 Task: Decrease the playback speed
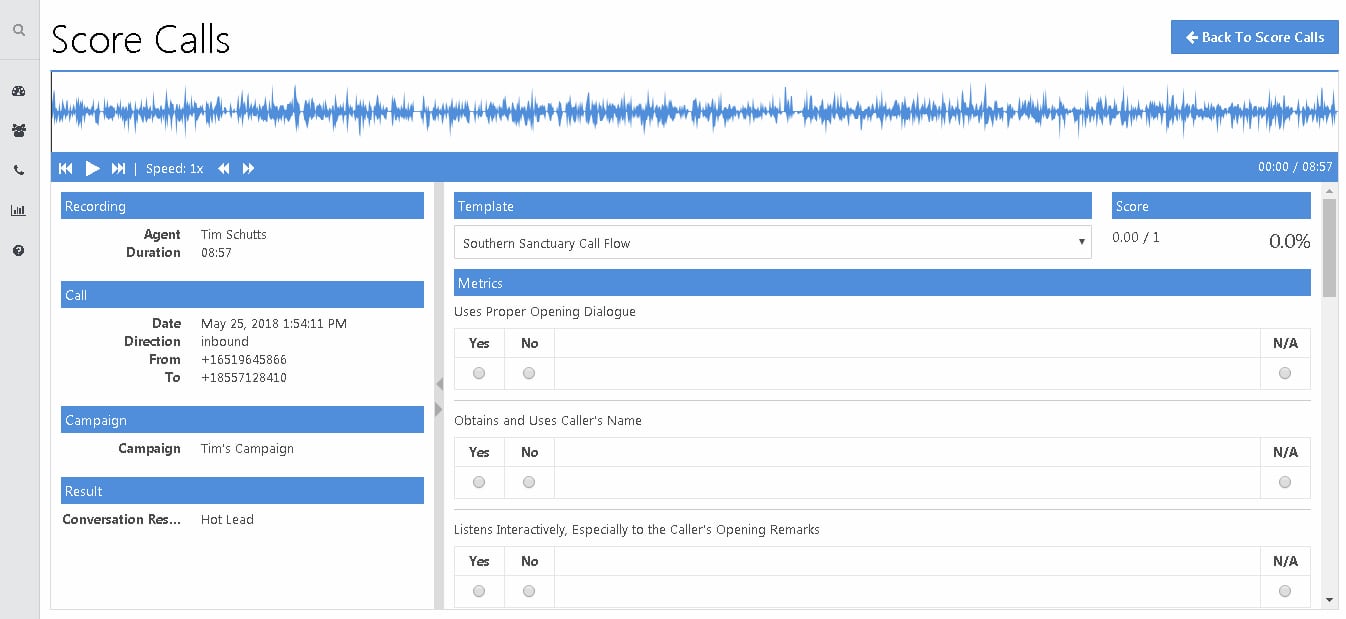pos(224,168)
